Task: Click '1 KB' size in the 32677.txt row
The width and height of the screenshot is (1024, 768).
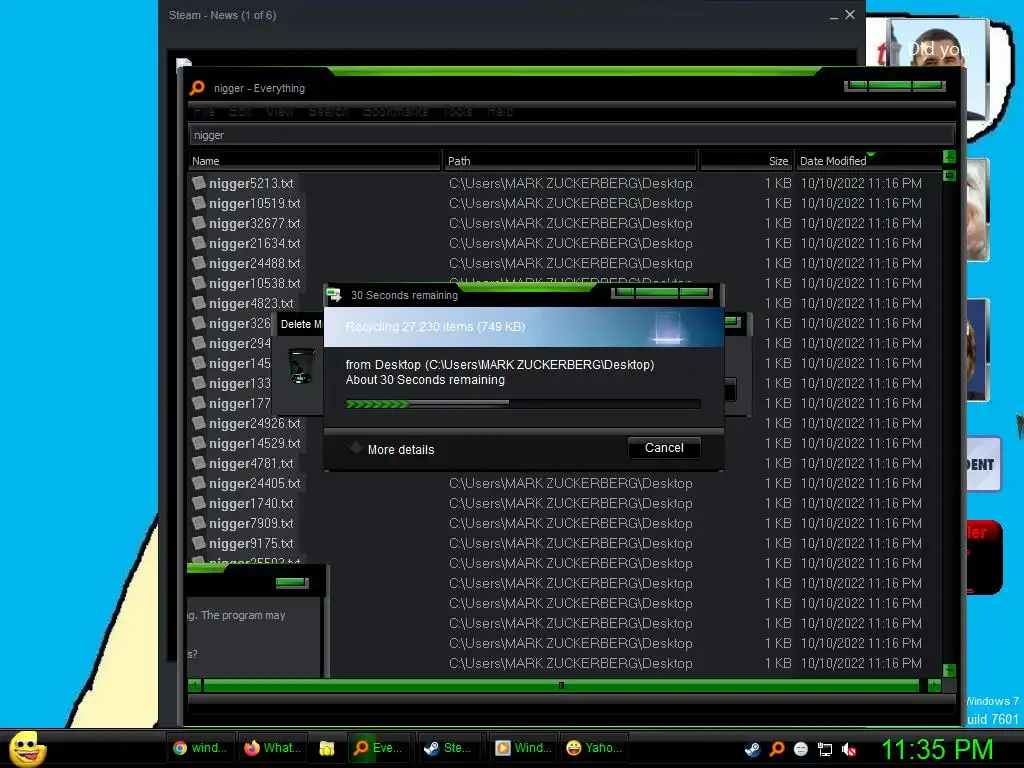Action: [x=778, y=223]
